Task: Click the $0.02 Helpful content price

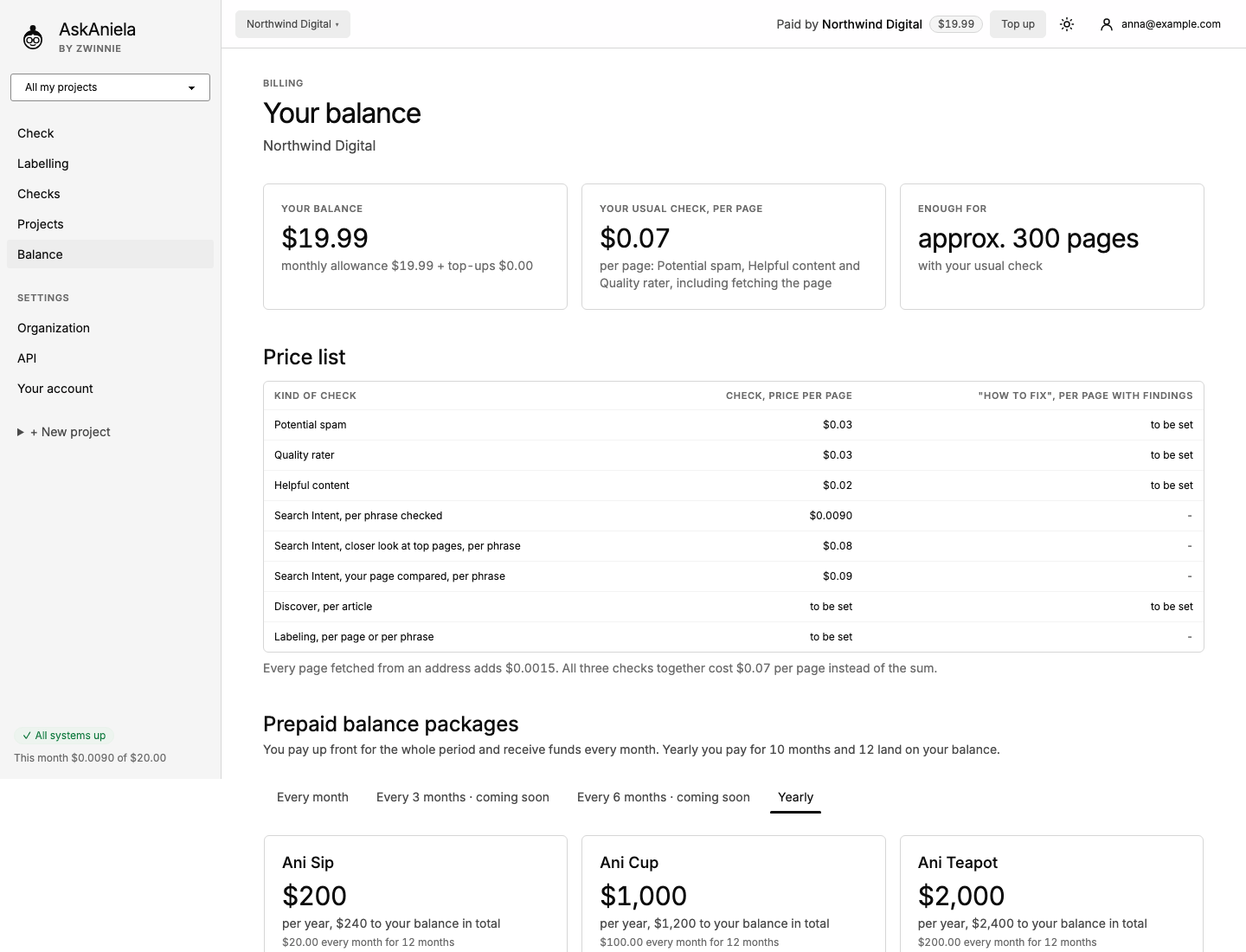Action: pyautogui.click(x=838, y=486)
